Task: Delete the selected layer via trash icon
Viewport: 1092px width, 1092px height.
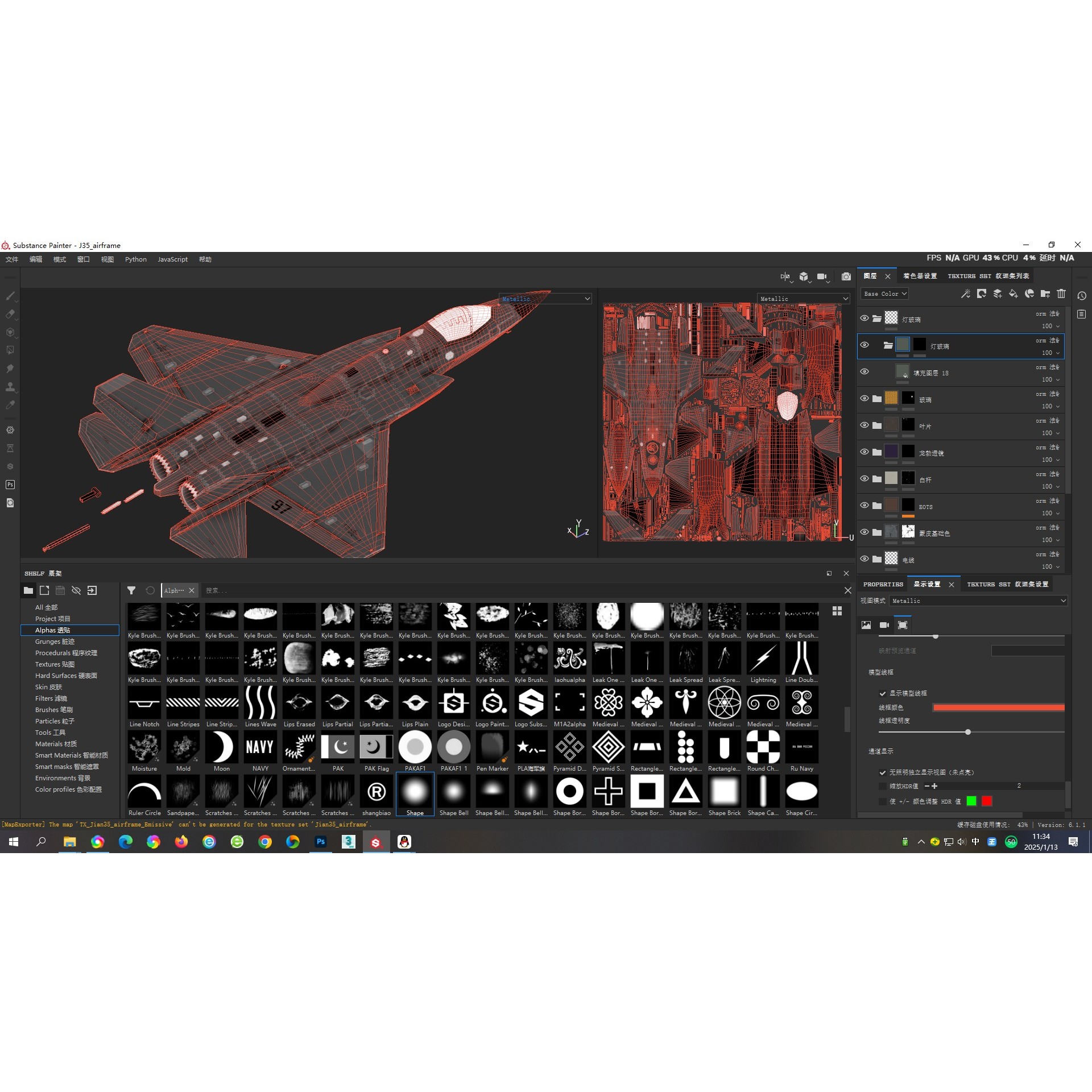Action: pyautogui.click(x=1061, y=294)
